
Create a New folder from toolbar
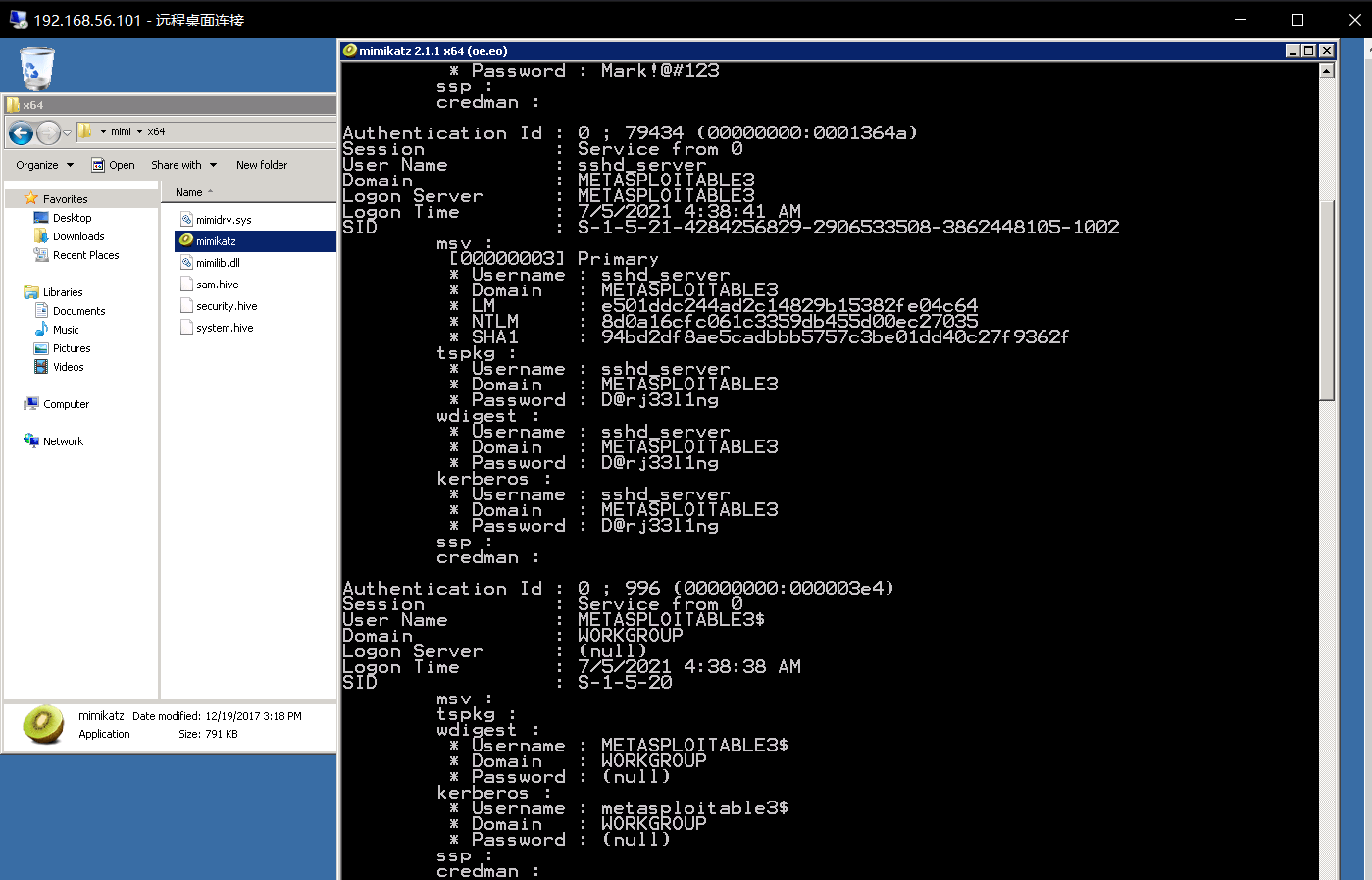pos(262,165)
